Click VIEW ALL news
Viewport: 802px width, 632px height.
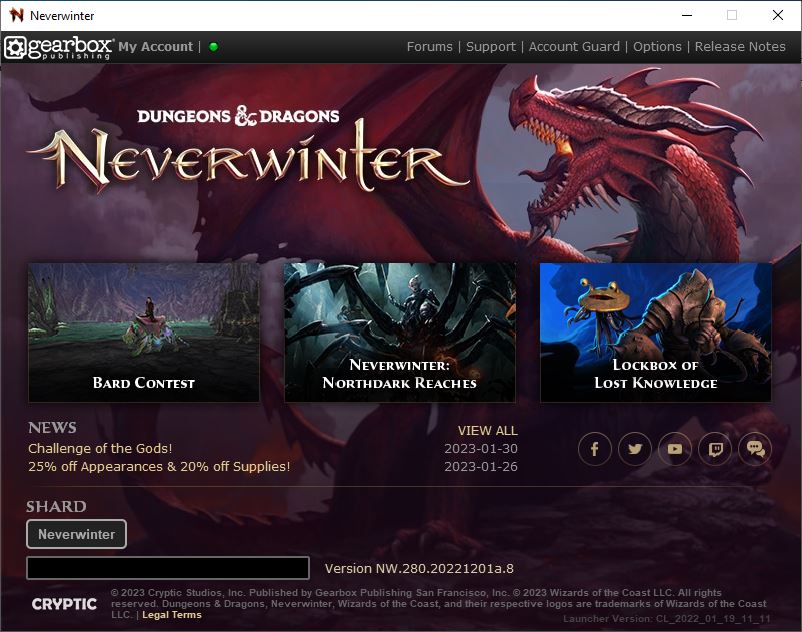click(x=487, y=431)
